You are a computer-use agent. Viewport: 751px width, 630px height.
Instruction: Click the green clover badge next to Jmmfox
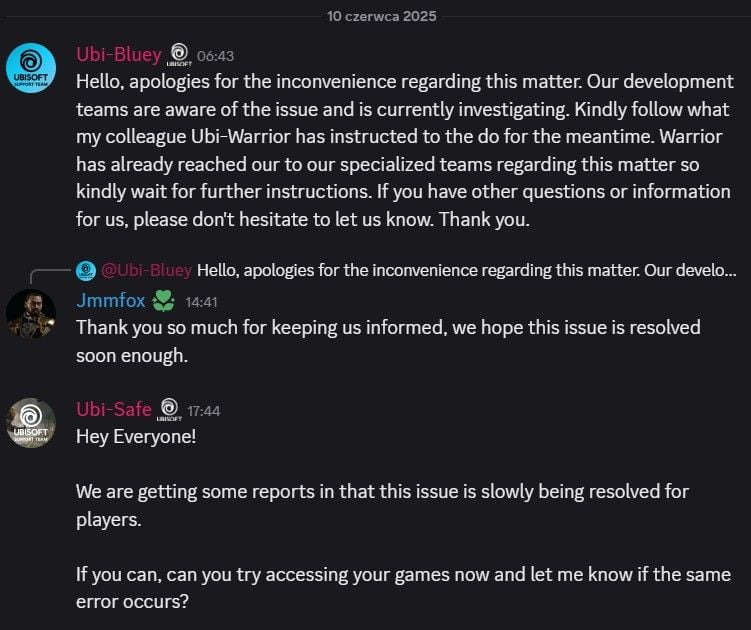click(x=163, y=301)
